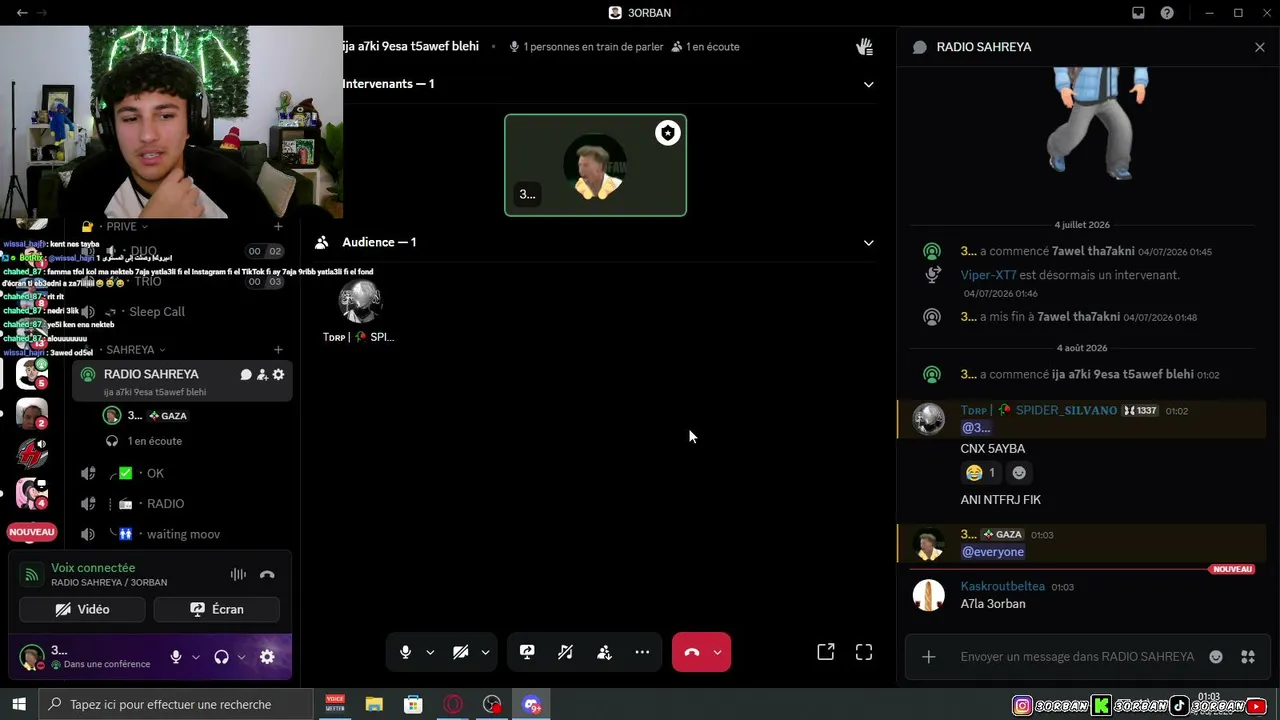Open microphone options arrow in stage controls
The width and height of the screenshot is (1280, 720).
430,652
